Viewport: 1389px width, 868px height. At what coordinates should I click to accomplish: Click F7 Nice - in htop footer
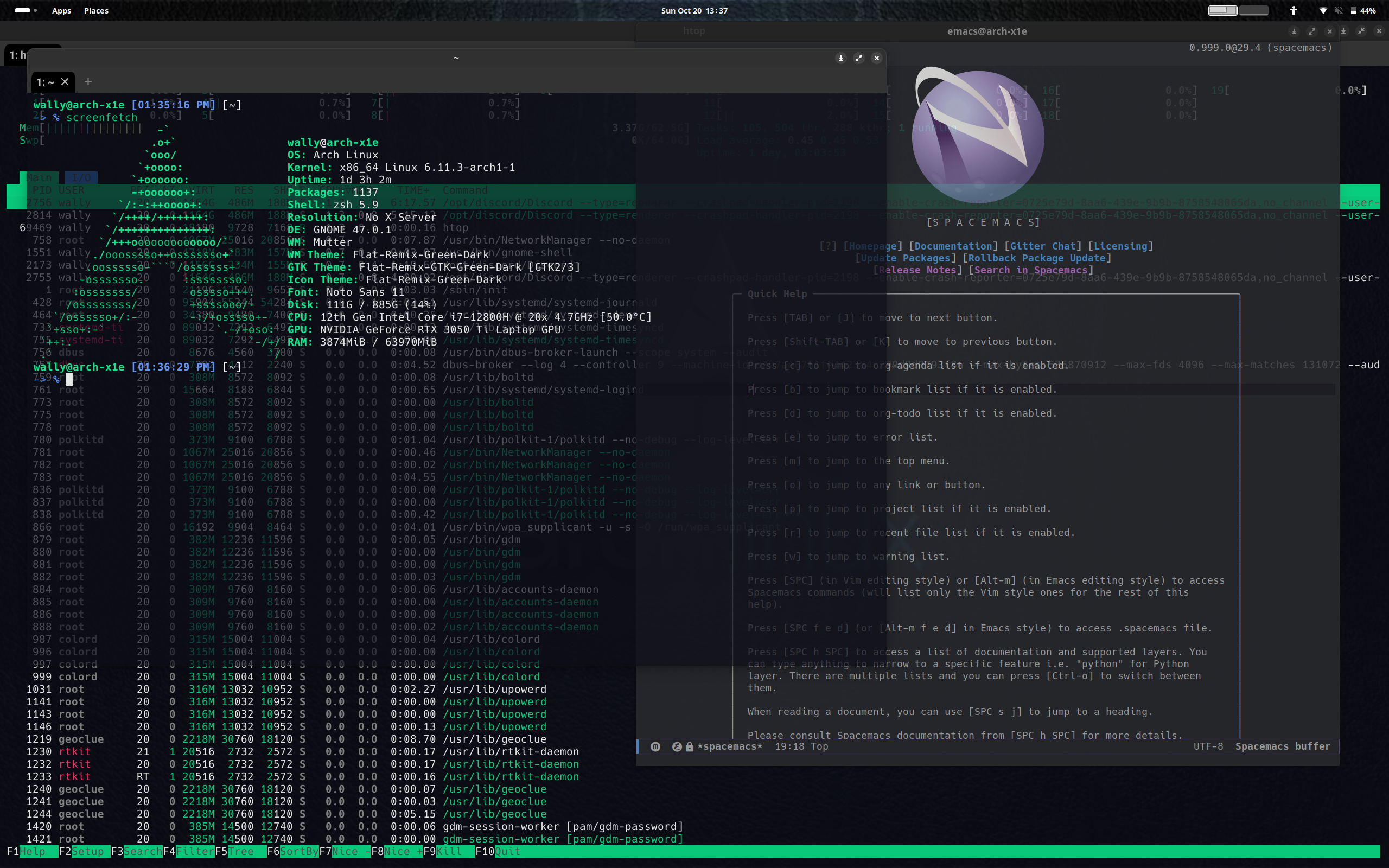click(345, 851)
